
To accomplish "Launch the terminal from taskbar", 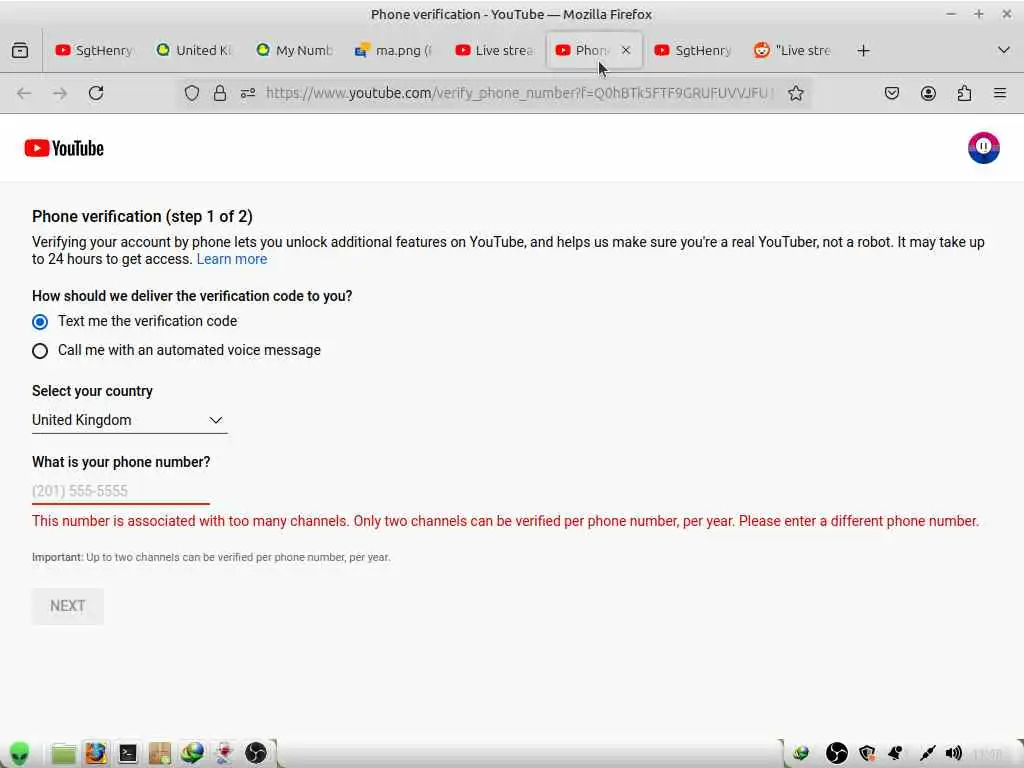I will click(127, 754).
